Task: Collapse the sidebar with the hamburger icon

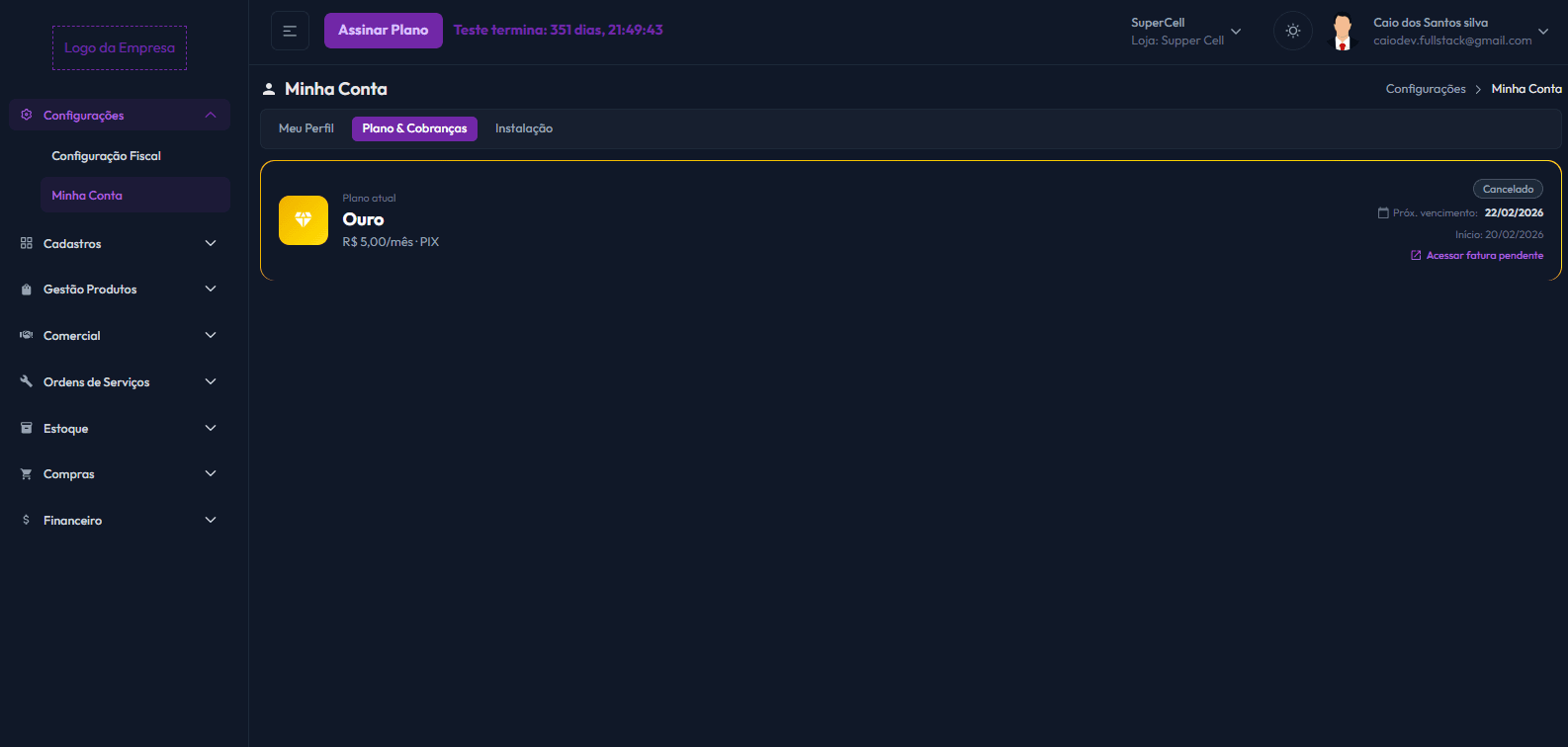Action: point(290,31)
